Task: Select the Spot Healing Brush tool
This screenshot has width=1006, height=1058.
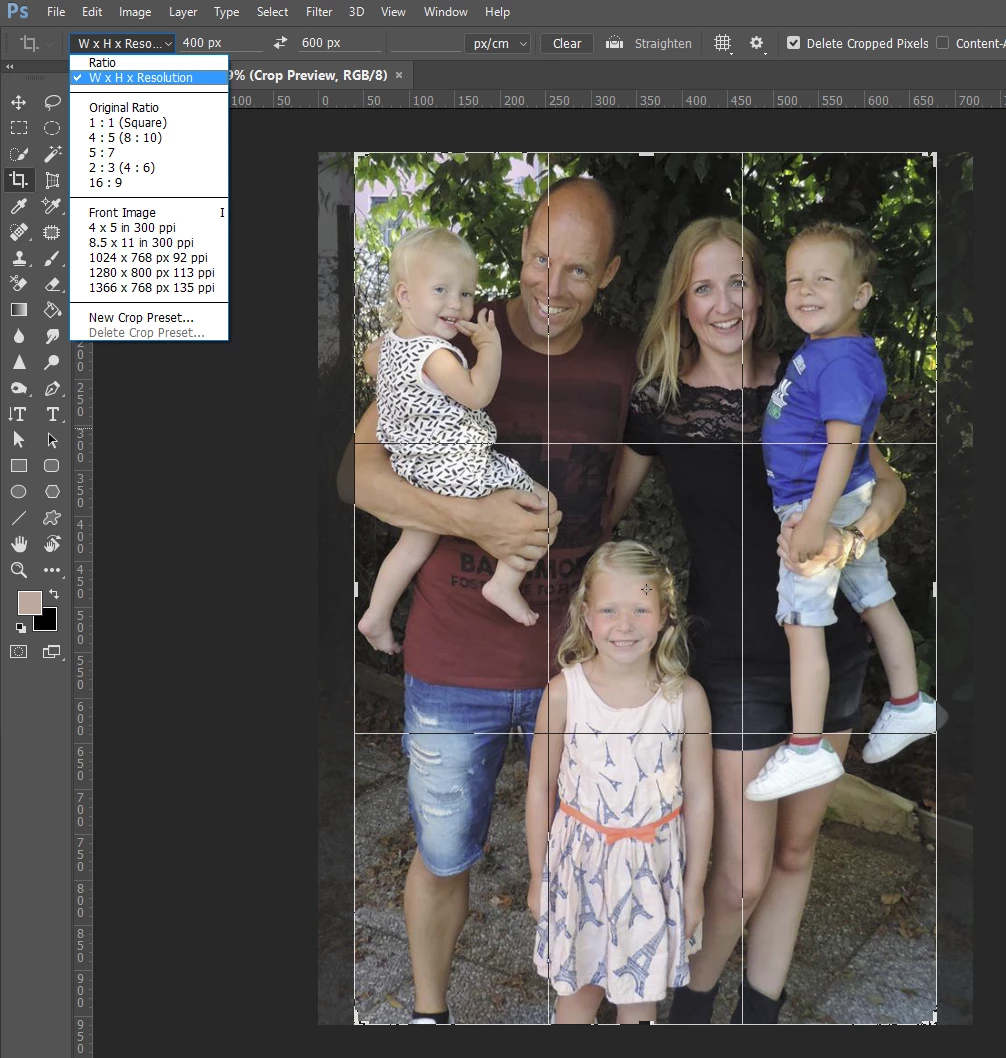Action: [x=19, y=232]
